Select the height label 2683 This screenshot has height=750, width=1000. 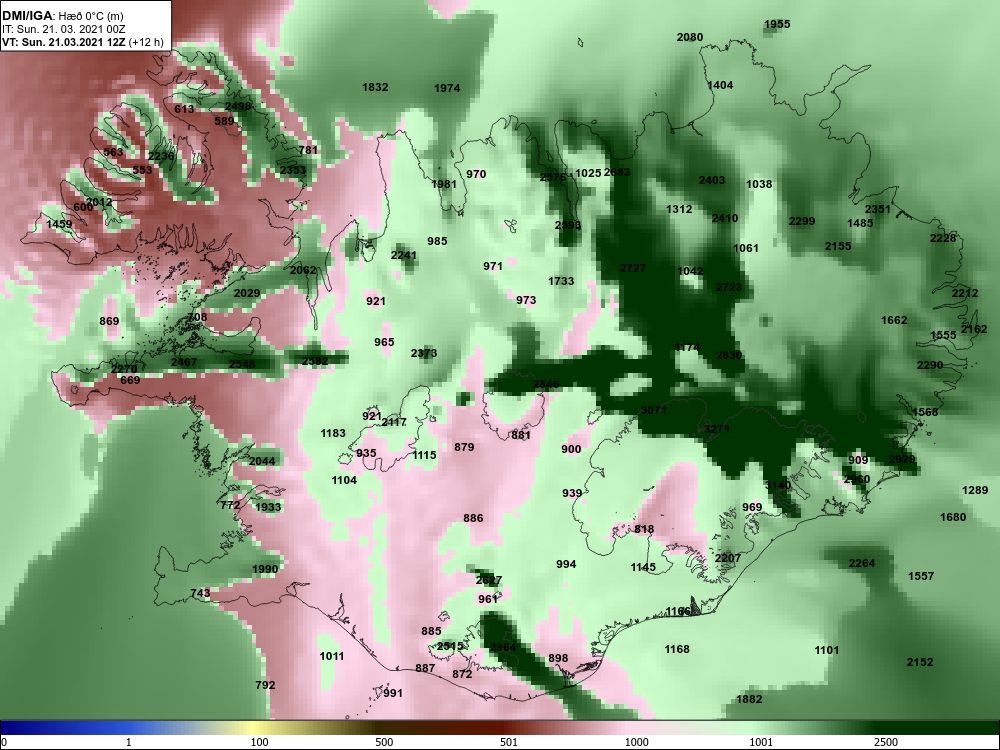(x=617, y=172)
